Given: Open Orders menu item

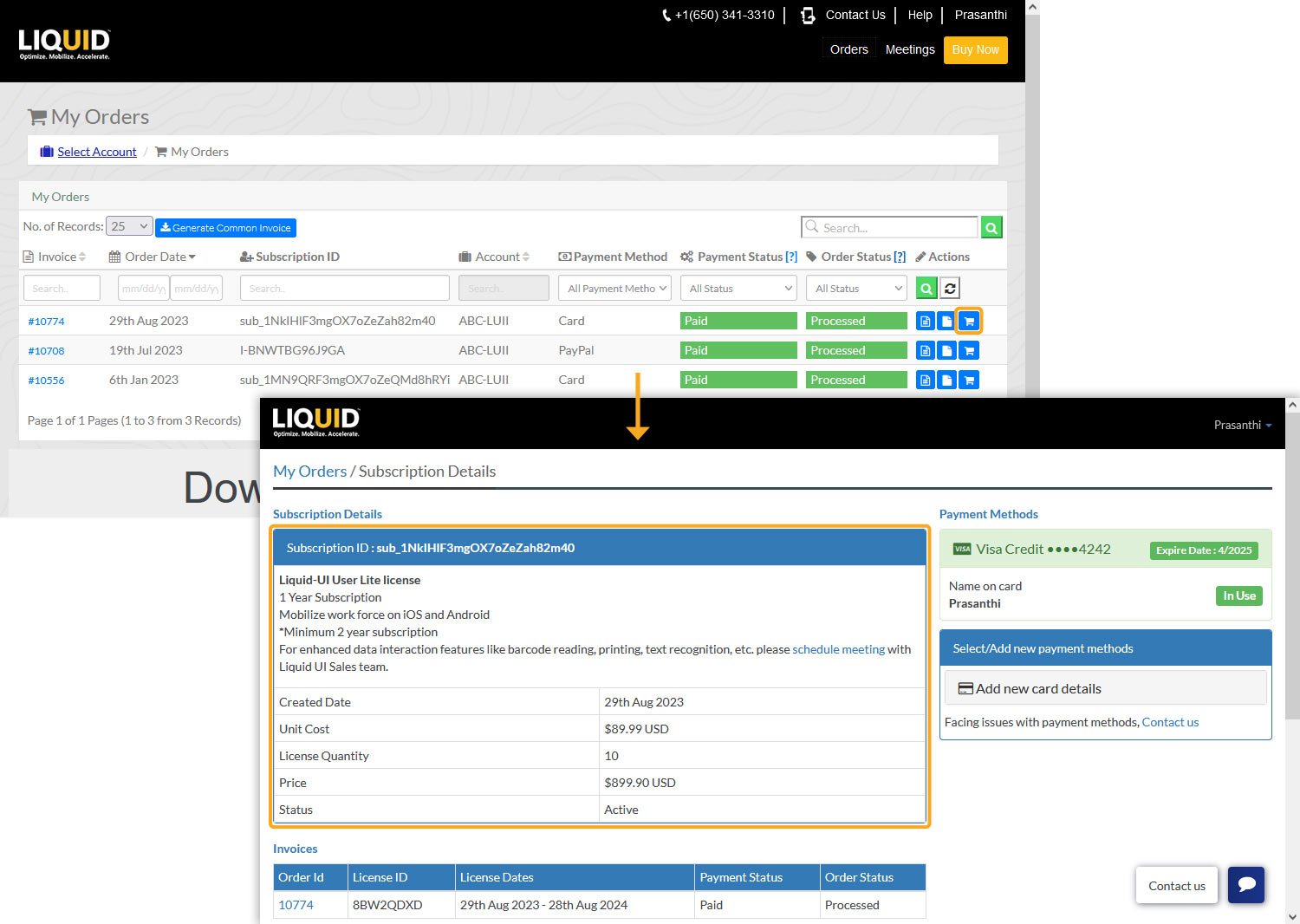Looking at the screenshot, I should click(848, 49).
